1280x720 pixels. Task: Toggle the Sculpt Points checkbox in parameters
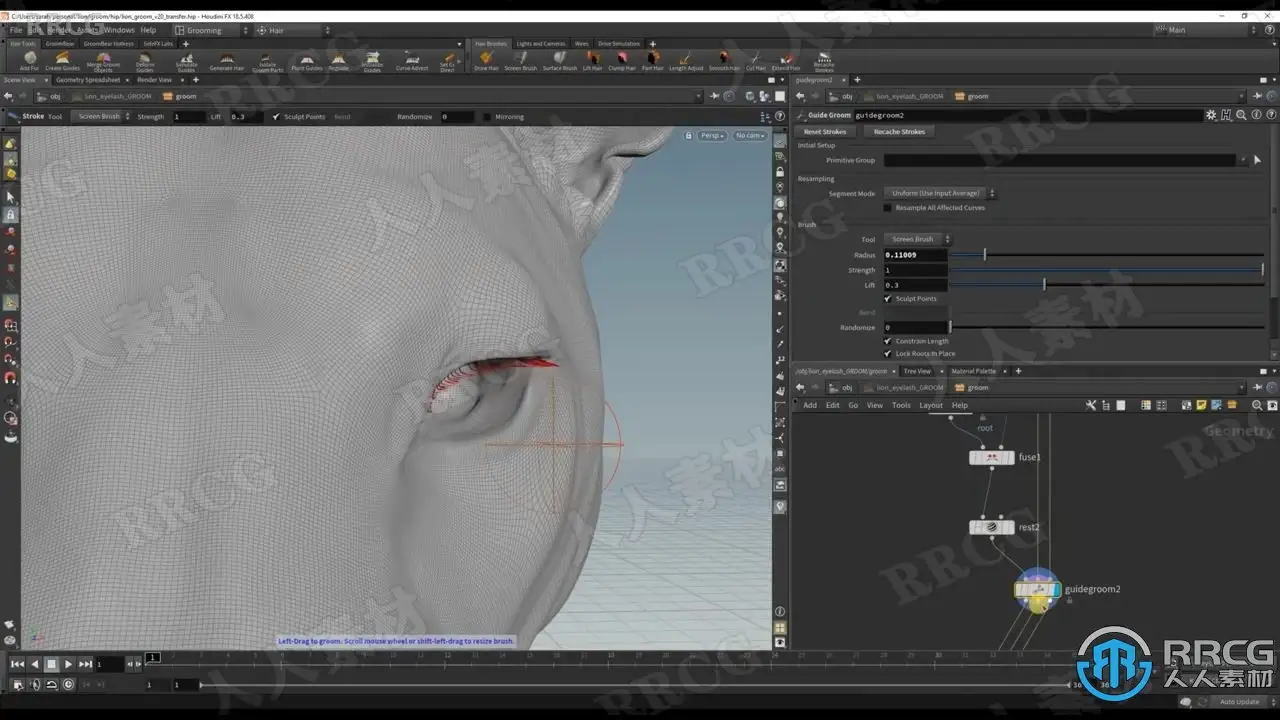point(888,299)
